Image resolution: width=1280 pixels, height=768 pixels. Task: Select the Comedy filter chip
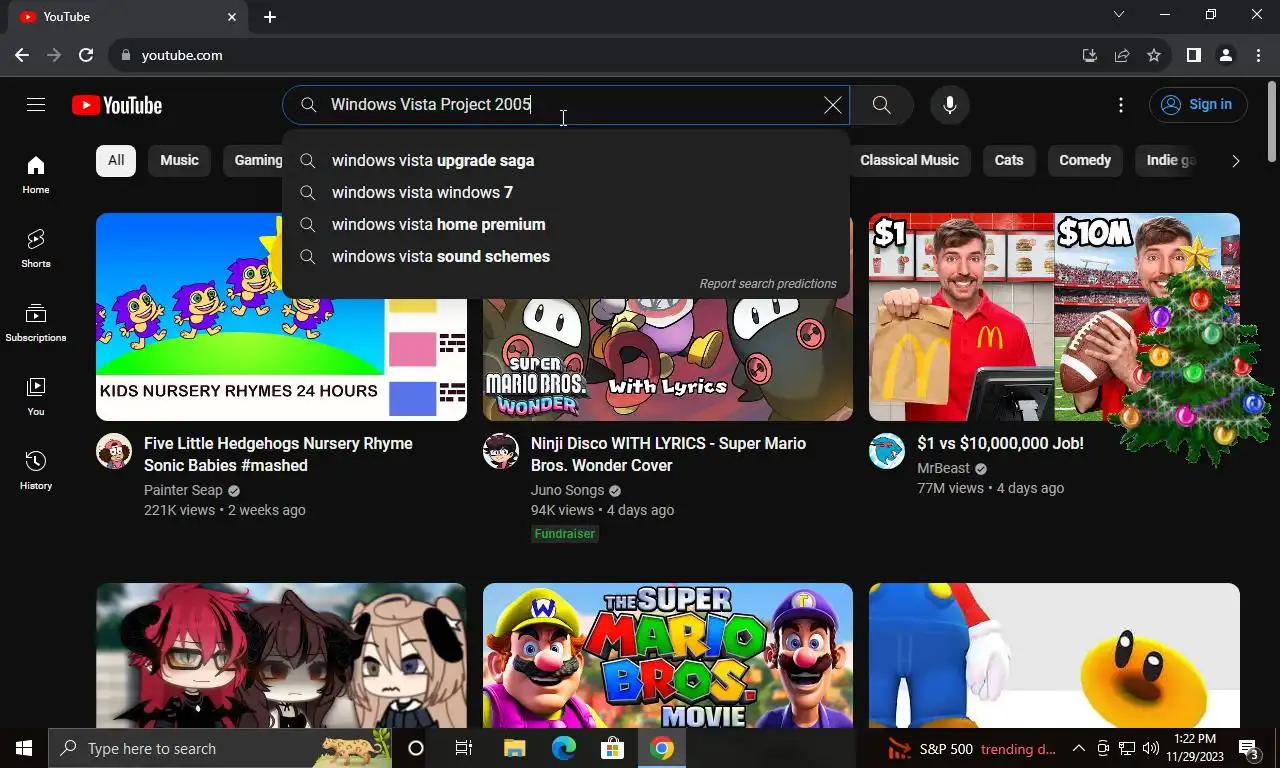pyautogui.click(x=1085, y=160)
